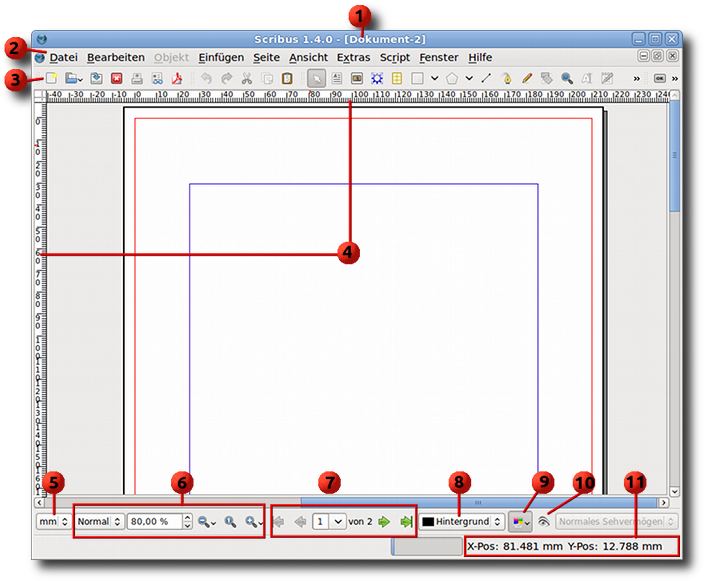Open the Hilfe menu
Viewport: 704px width, 581px height.
[x=480, y=57]
